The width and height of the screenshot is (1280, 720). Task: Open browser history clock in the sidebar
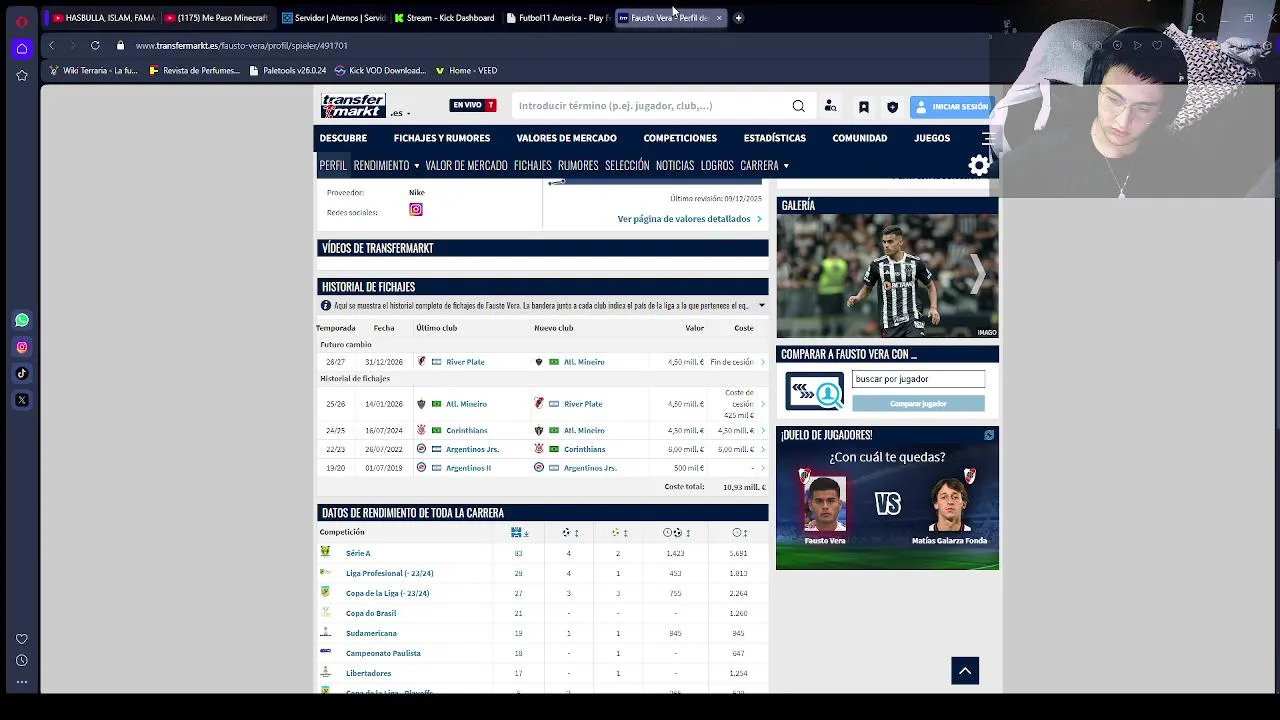coord(22,660)
